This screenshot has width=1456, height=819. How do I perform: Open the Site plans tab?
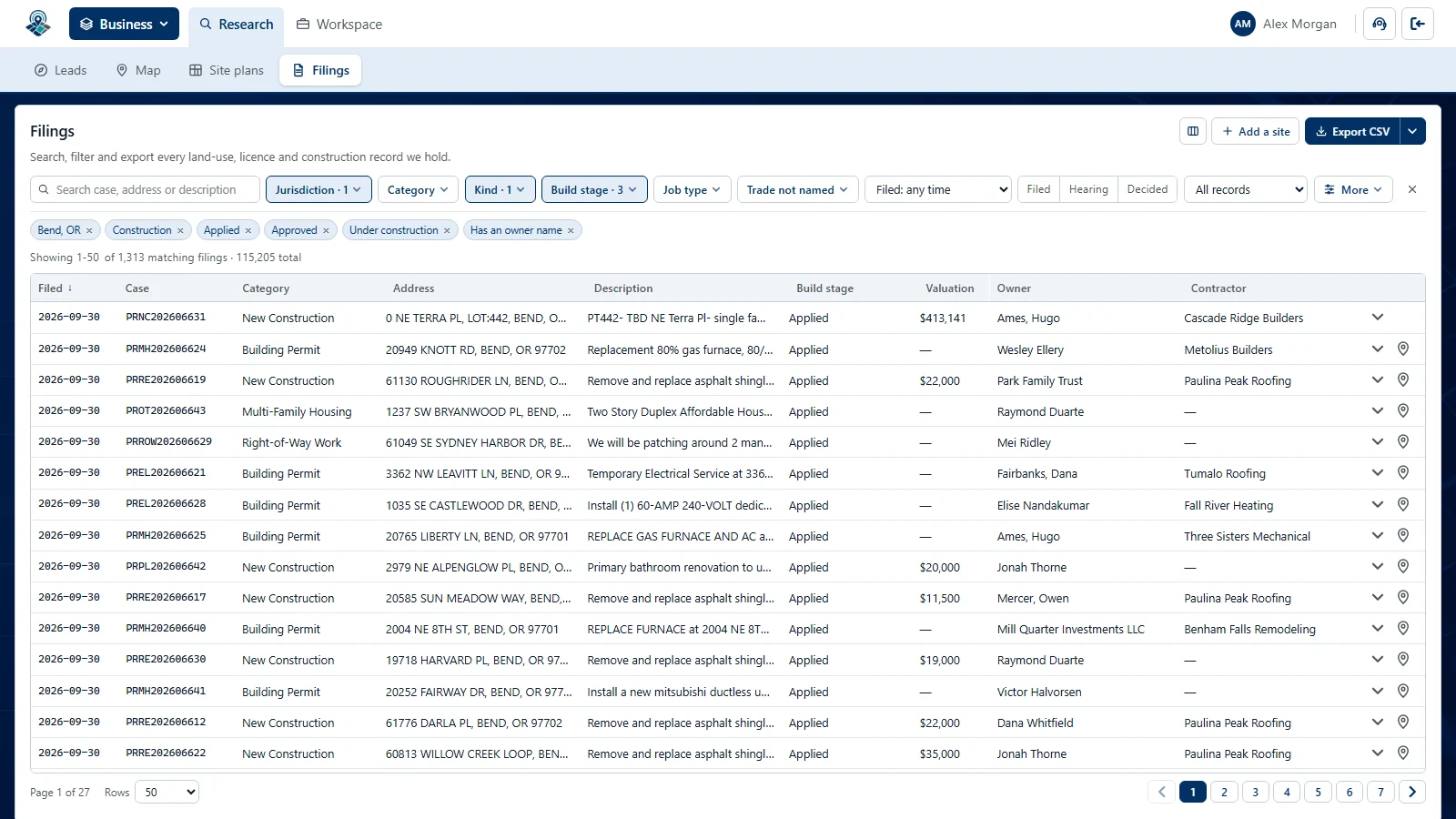(227, 70)
